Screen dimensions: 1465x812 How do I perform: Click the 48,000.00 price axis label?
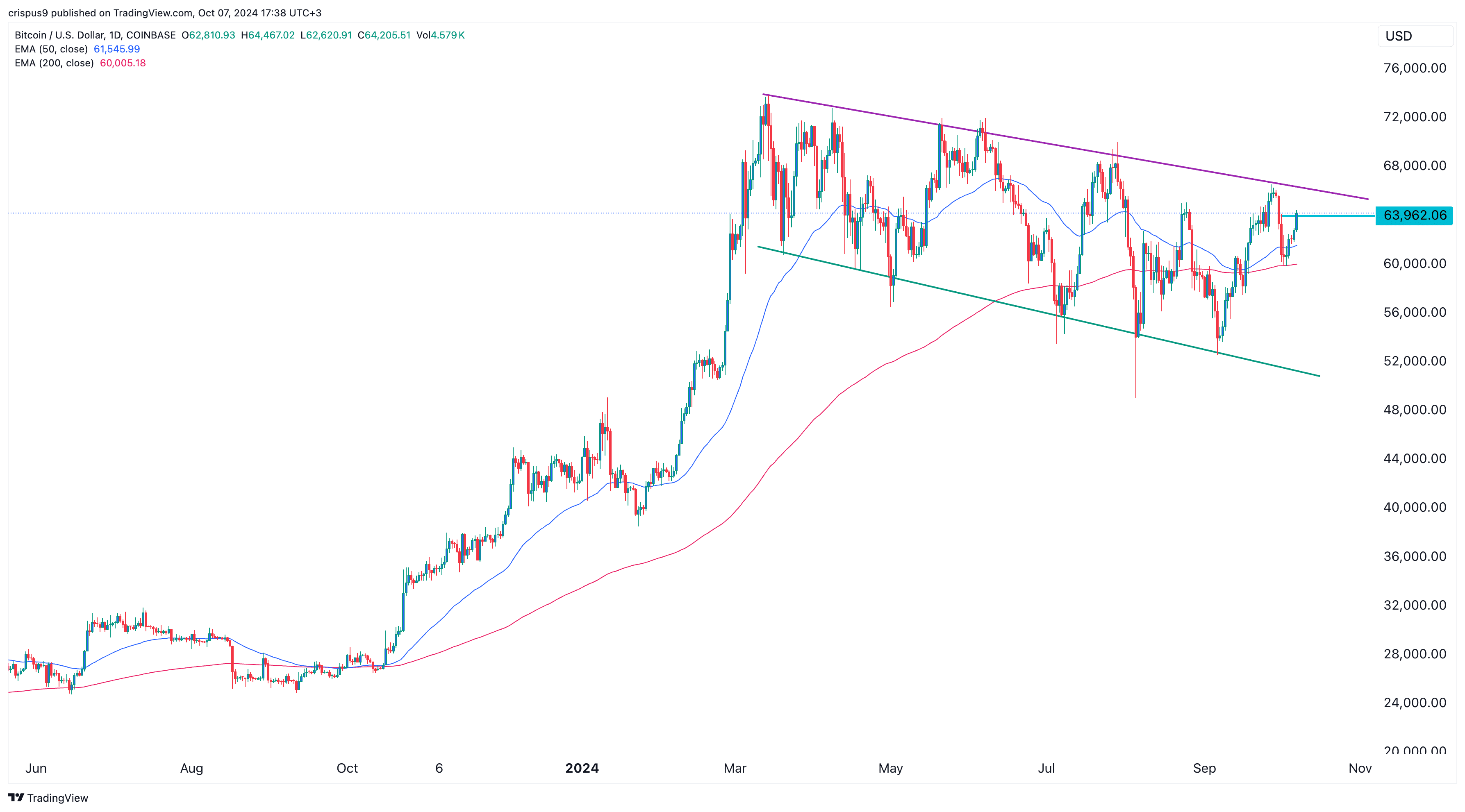[1415, 410]
